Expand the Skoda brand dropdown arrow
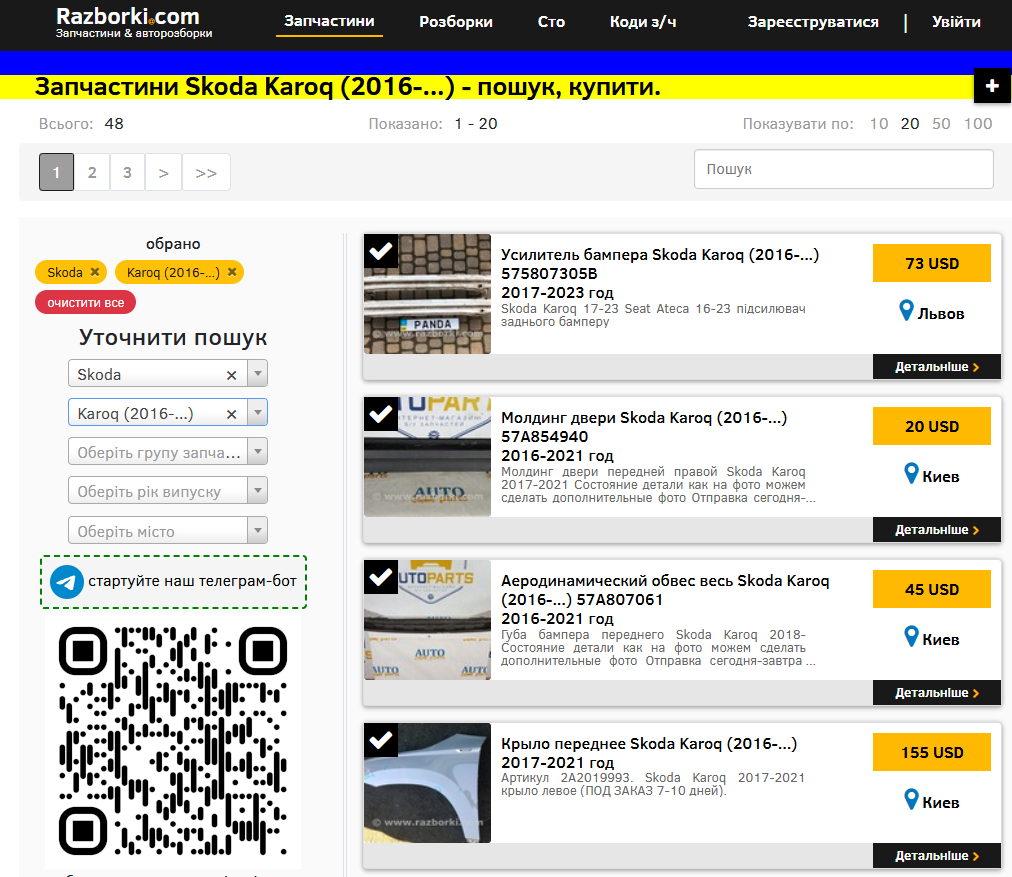The width and height of the screenshot is (1012, 877). (x=258, y=374)
